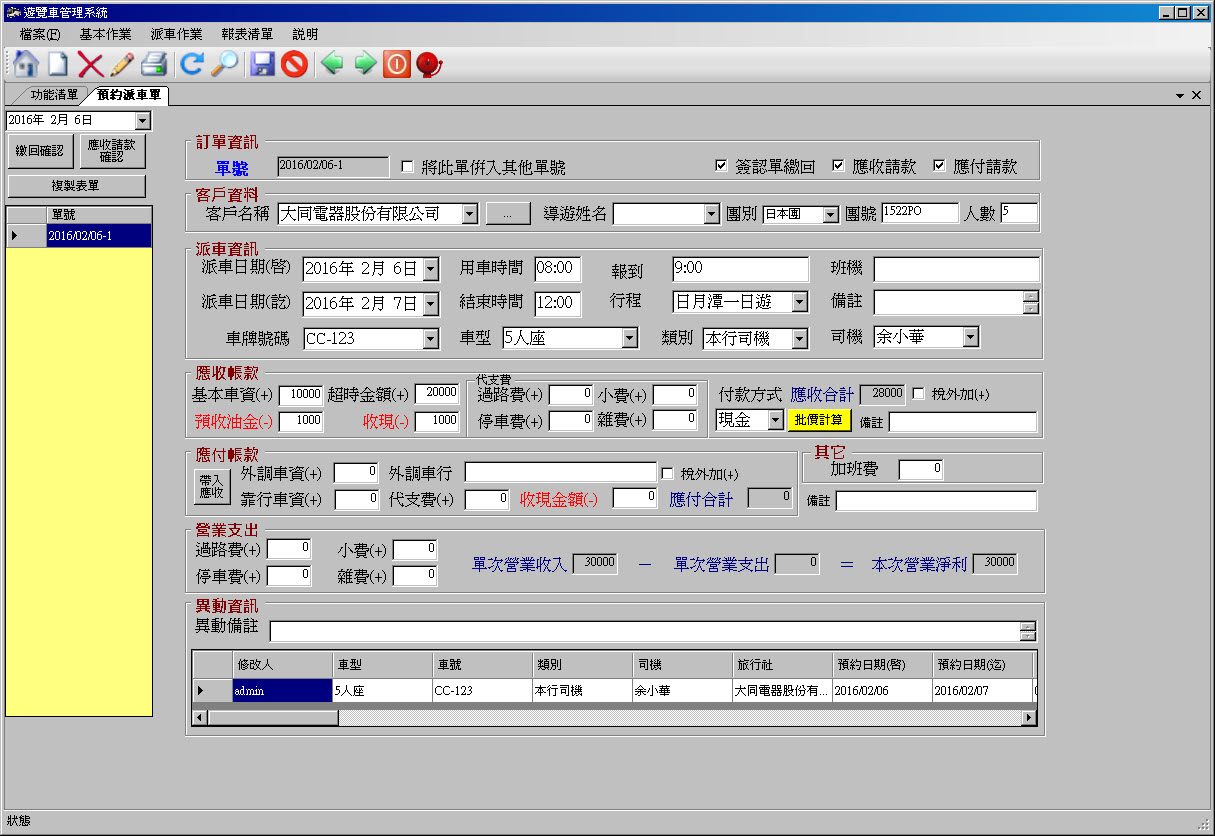Click the 異動備註 text field

(645, 631)
